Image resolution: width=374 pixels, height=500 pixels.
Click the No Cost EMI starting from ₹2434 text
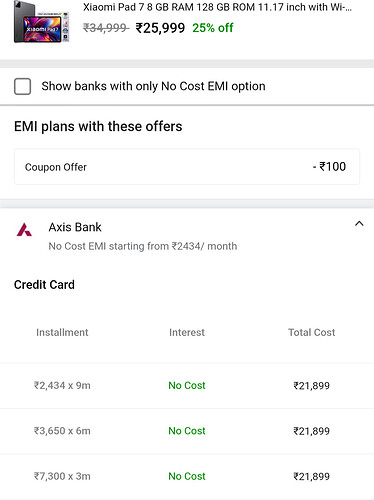pyautogui.click(x=143, y=246)
